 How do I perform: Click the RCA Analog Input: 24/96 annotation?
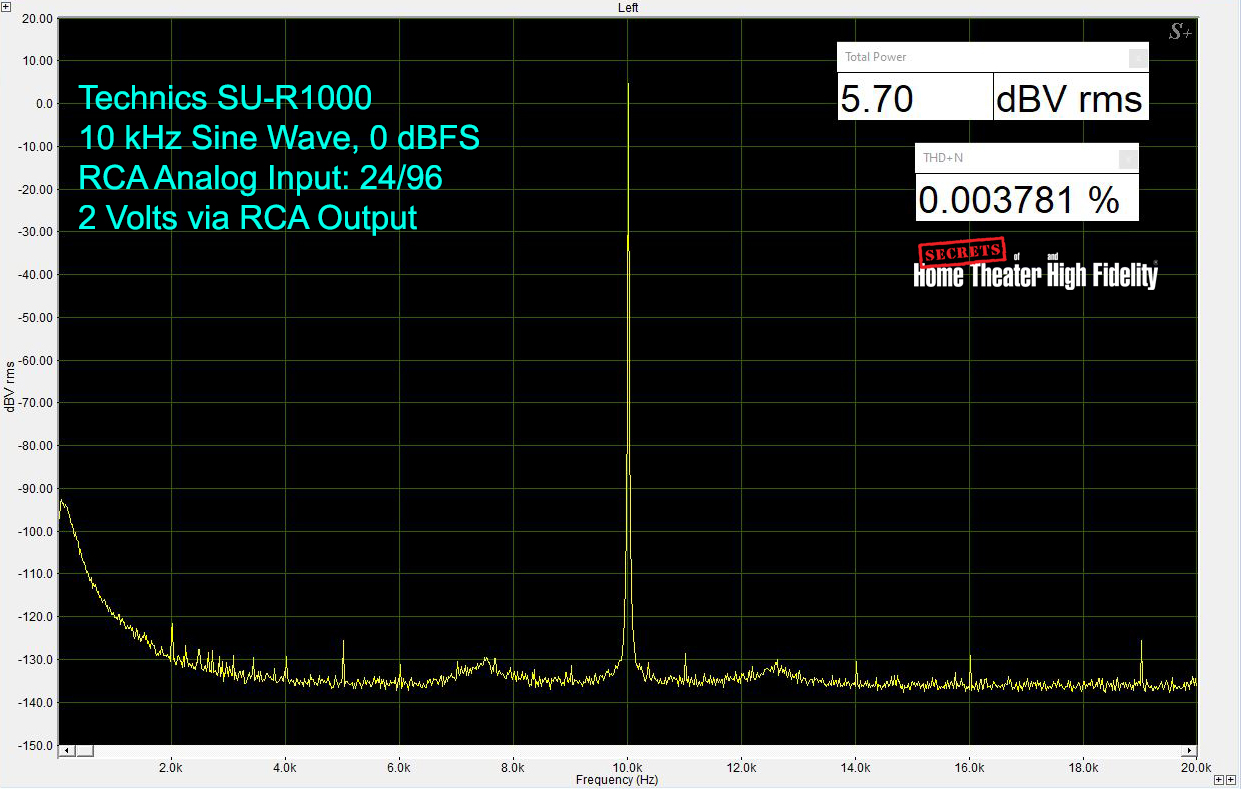click(261, 178)
